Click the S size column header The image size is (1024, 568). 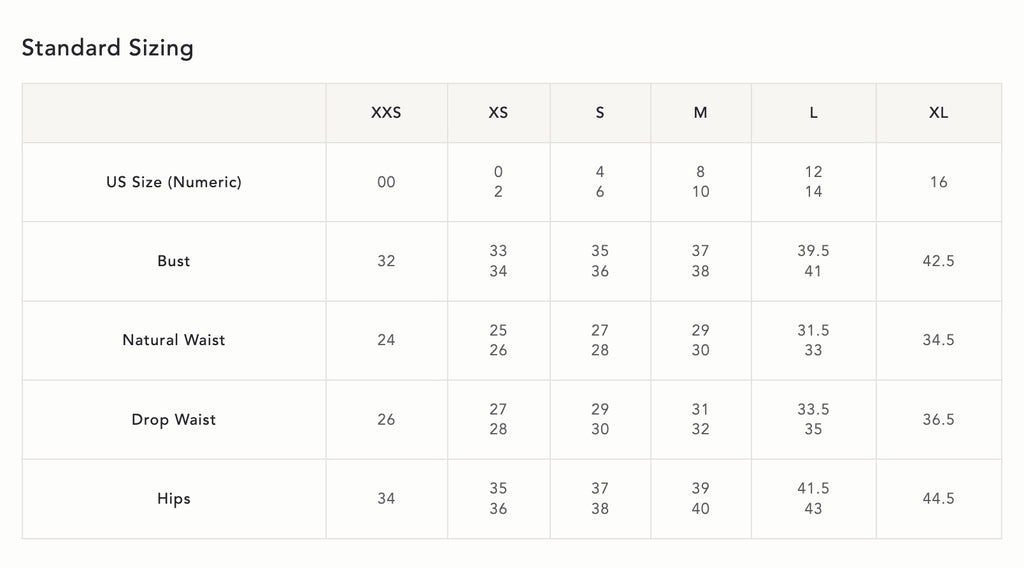coord(600,113)
